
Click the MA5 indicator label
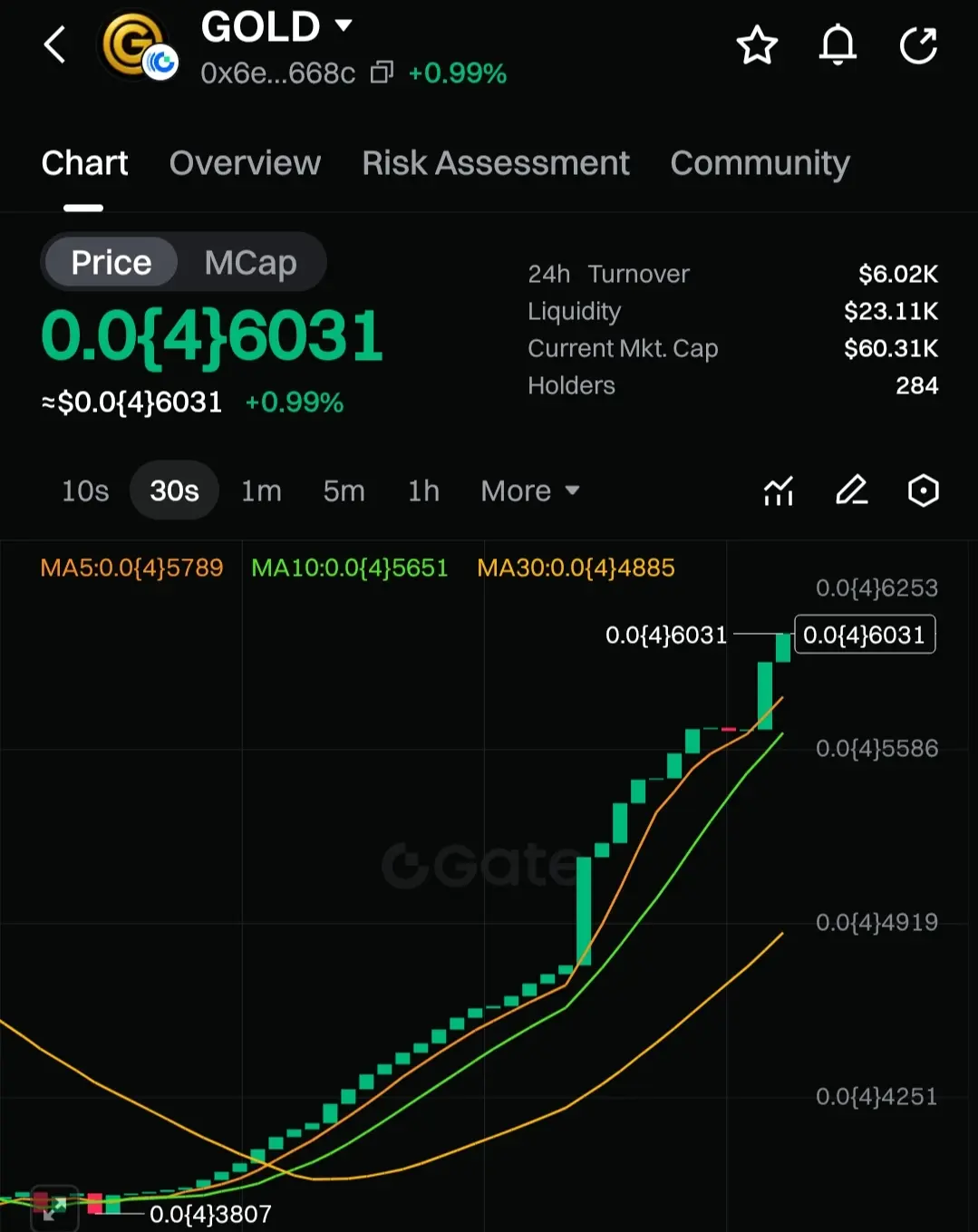[x=132, y=567]
